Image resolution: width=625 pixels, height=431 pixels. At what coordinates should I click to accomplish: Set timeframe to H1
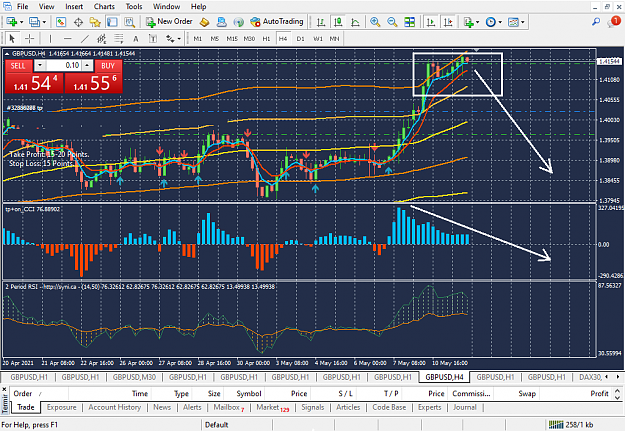tap(266, 38)
